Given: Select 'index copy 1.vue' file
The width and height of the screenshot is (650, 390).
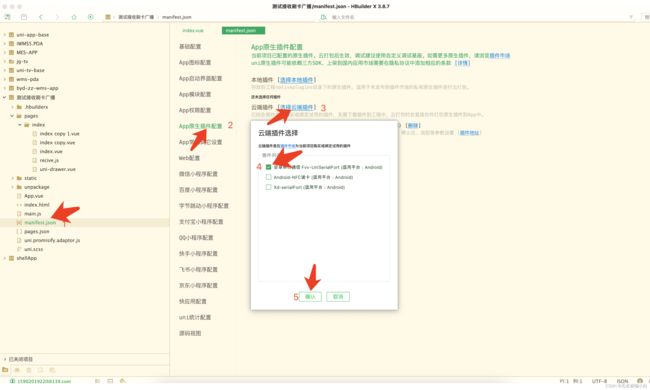Looking at the screenshot, I should coord(59,134).
